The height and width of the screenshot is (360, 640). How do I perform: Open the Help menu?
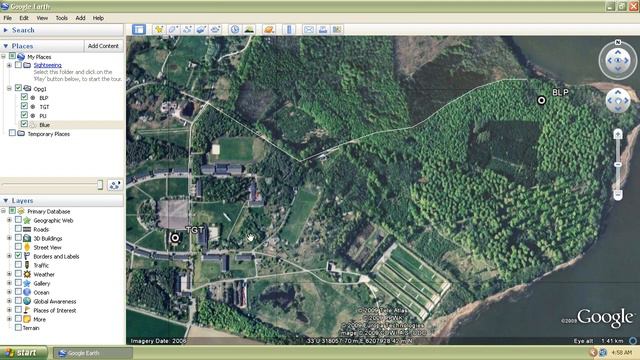click(98, 18)
